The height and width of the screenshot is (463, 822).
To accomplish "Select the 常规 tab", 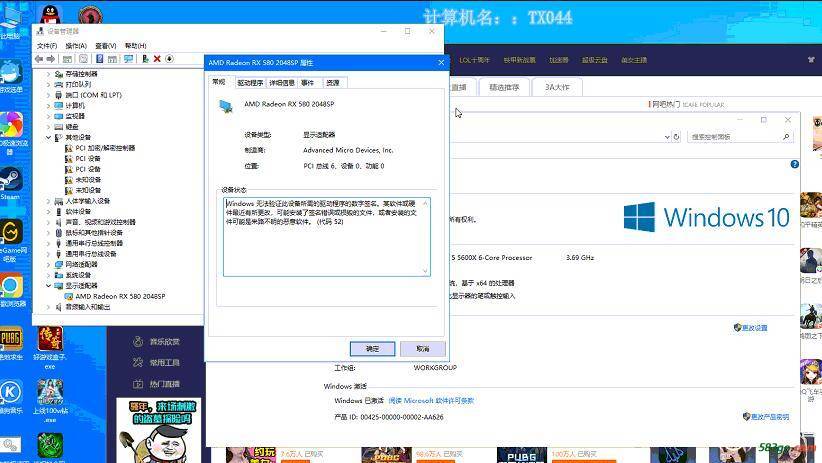I will pos(219,82).
